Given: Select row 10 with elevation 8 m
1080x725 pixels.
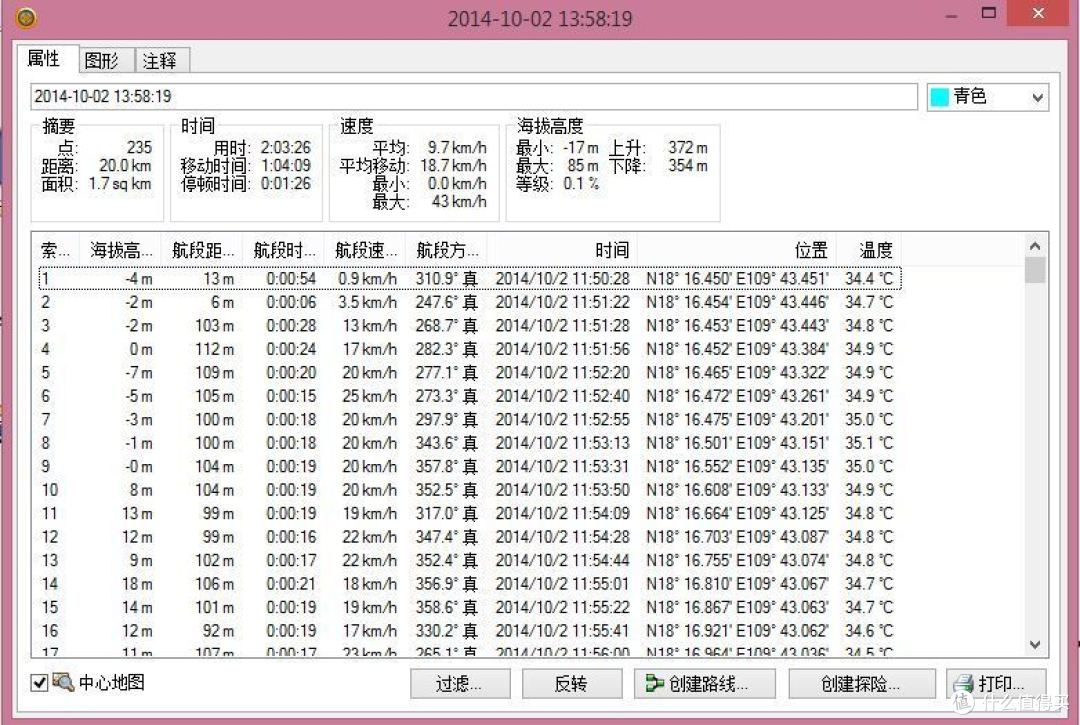Looking at the screenshot, I should 470,490.
